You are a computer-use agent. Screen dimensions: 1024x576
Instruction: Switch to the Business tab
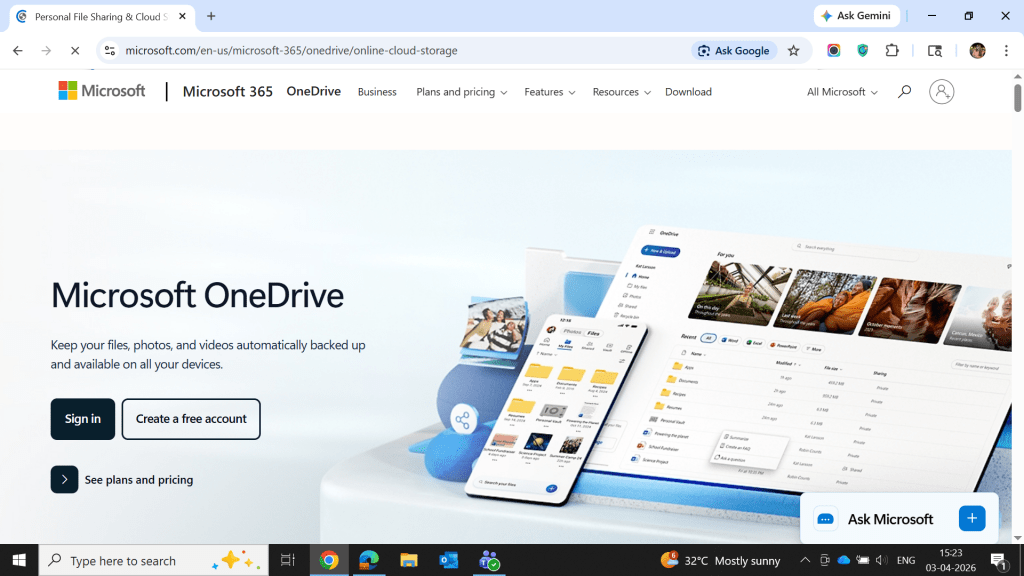point(377,91)
